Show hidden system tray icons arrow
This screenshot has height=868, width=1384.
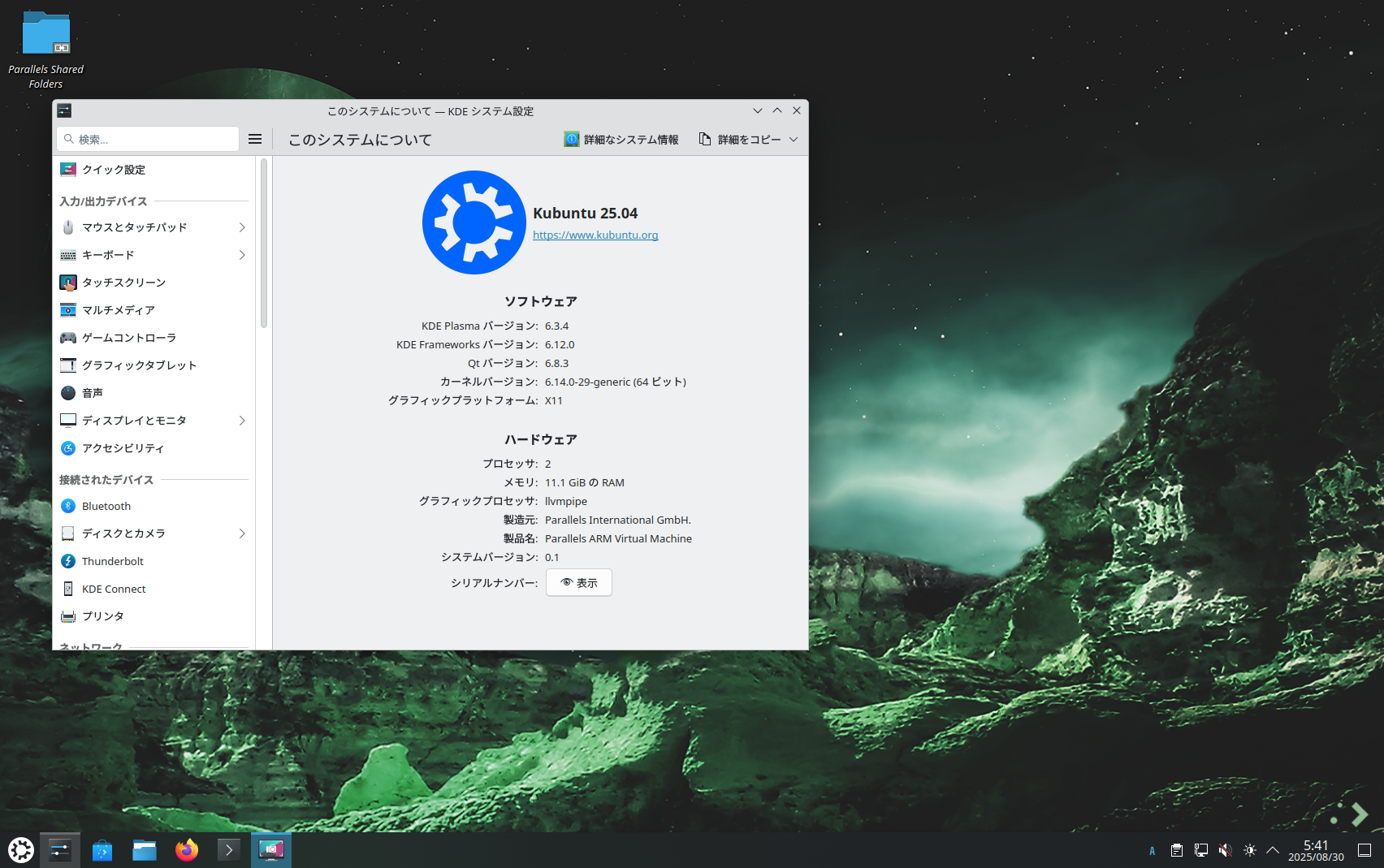[x=1273, y=850]
